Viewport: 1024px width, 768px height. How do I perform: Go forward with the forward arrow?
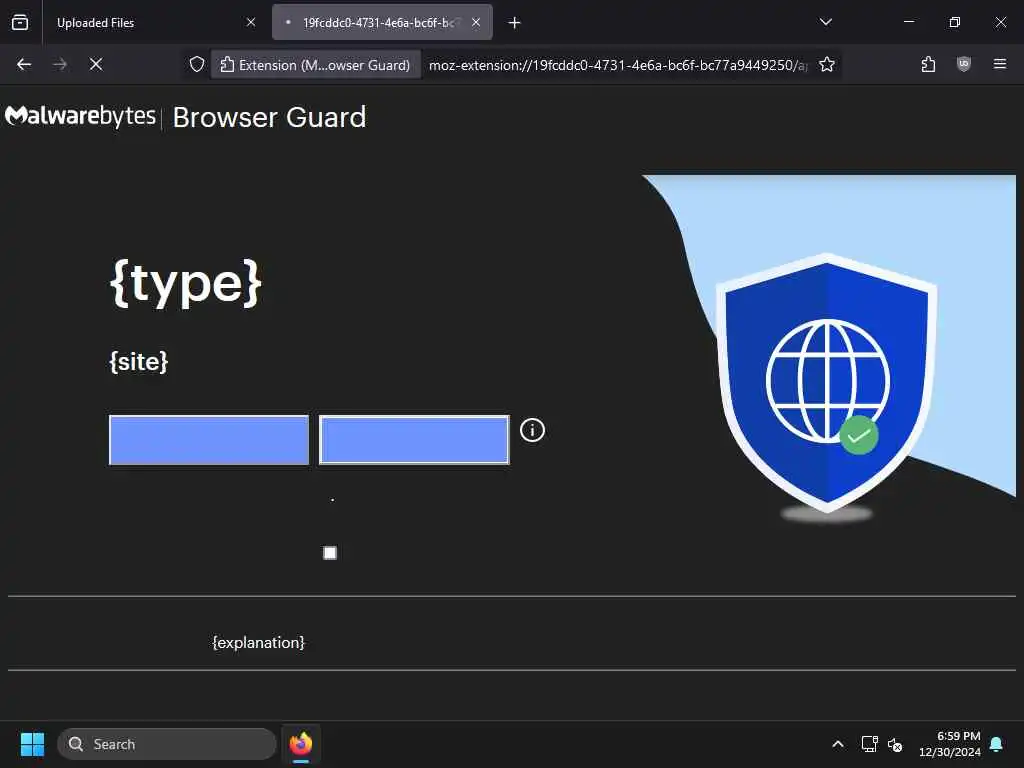tap(60, 64)
